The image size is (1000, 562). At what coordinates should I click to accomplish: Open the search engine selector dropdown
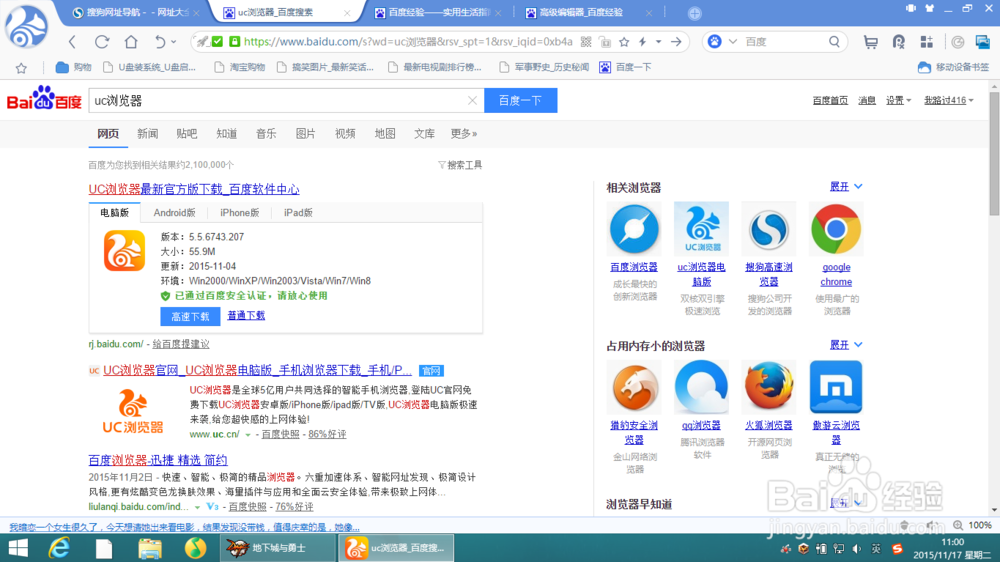pyautogui.click(x=732, y=42)
